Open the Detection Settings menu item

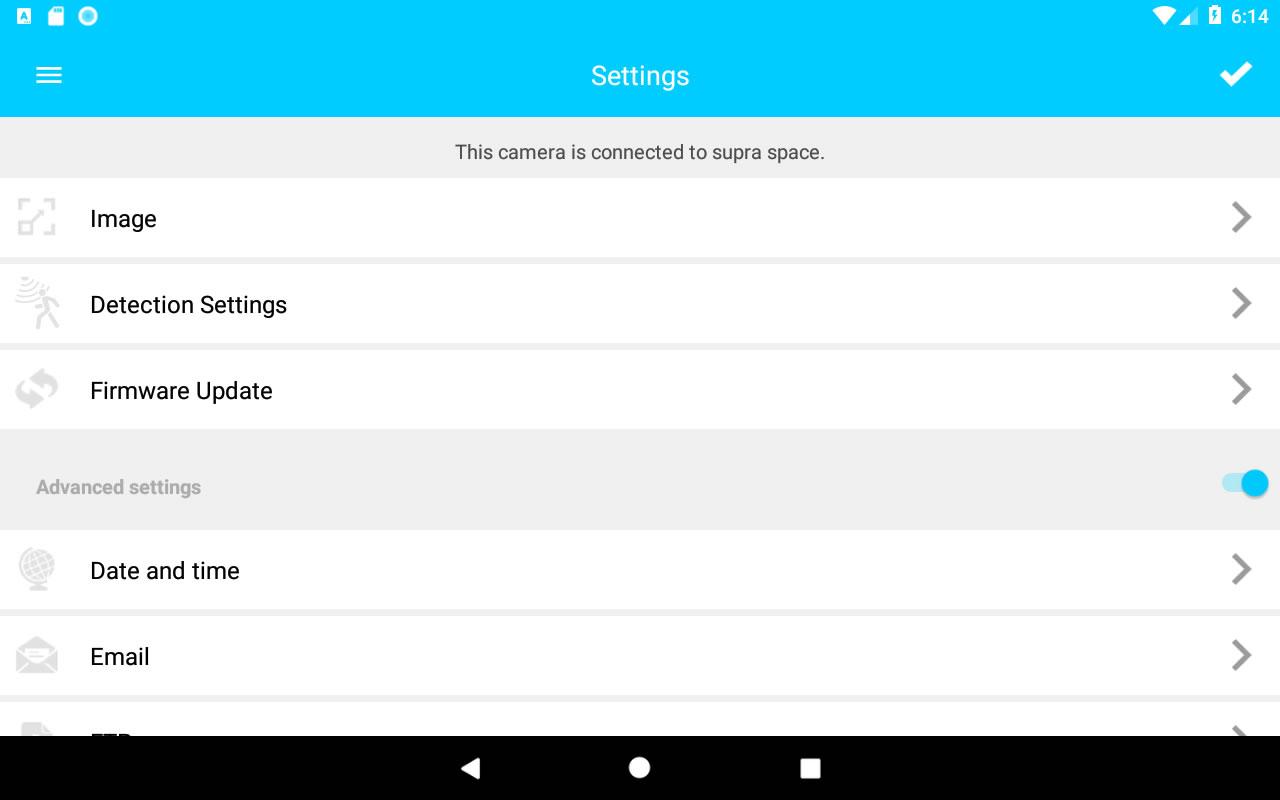click(x=640, y=304)
